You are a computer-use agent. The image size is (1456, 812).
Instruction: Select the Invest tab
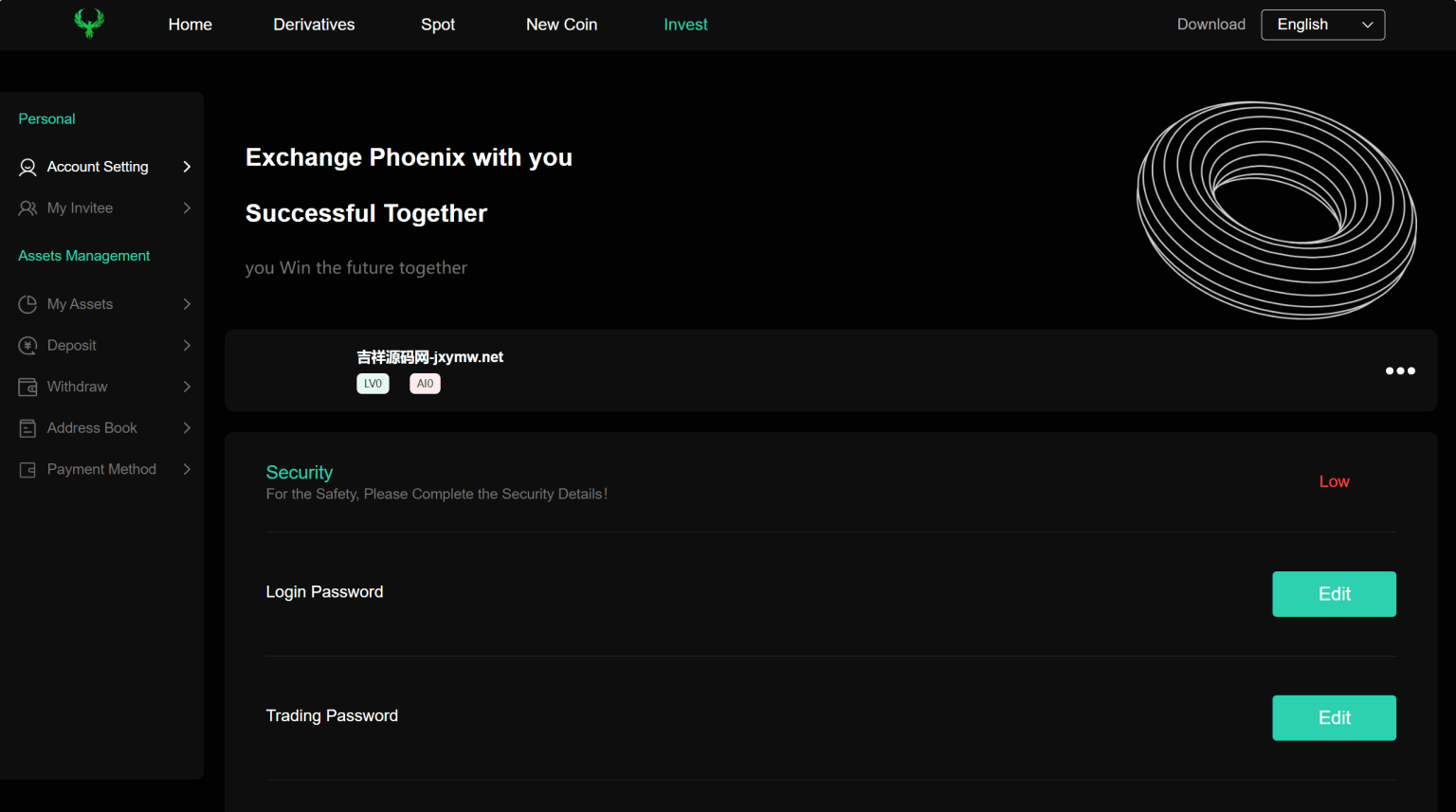click(685, 25)
